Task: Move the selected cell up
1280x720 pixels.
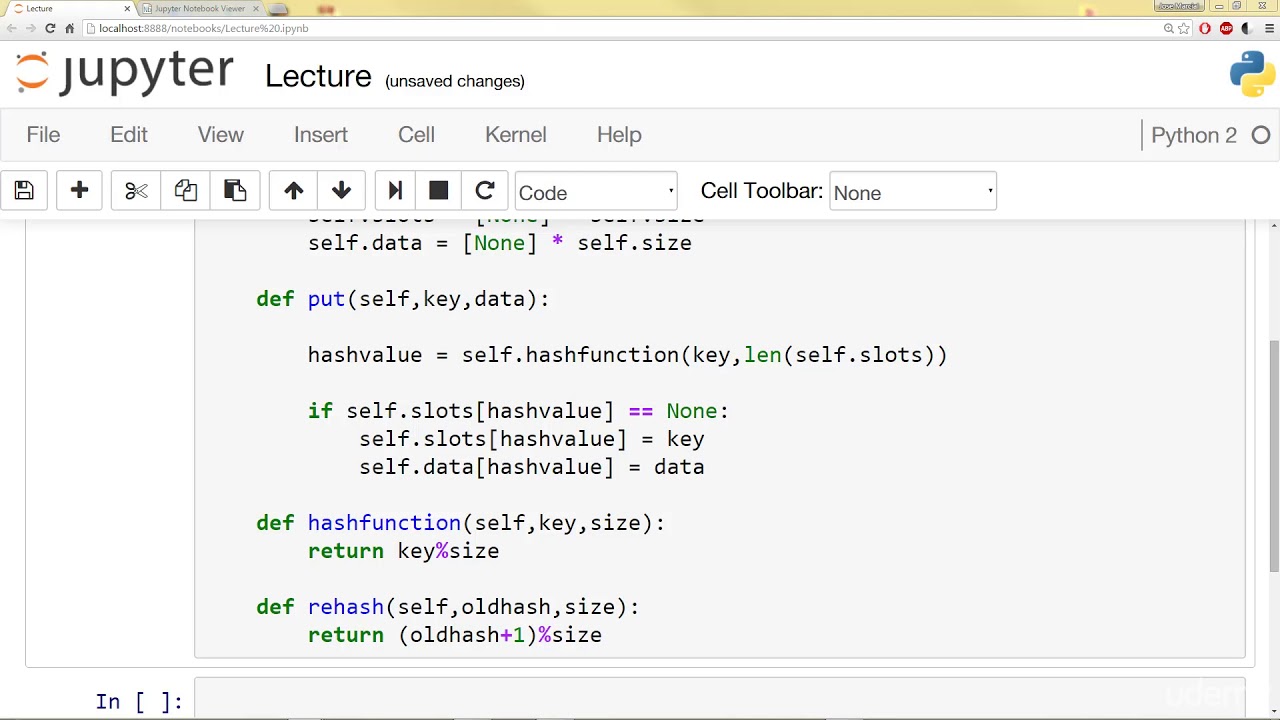Action: point(293,191)
